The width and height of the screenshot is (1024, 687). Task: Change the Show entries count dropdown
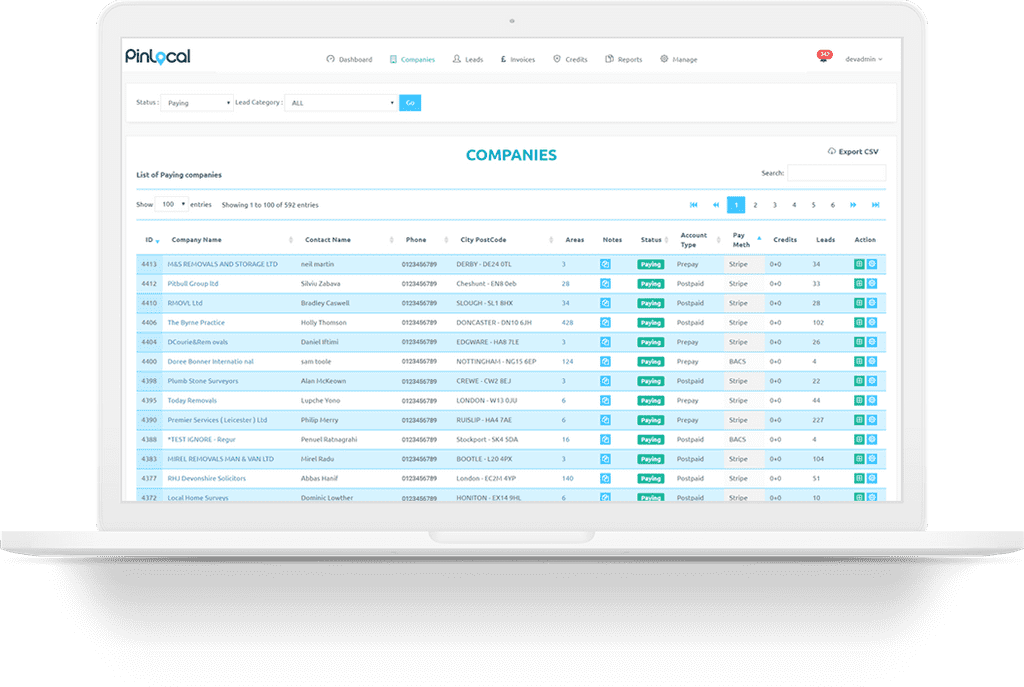(x=171, y=205)
